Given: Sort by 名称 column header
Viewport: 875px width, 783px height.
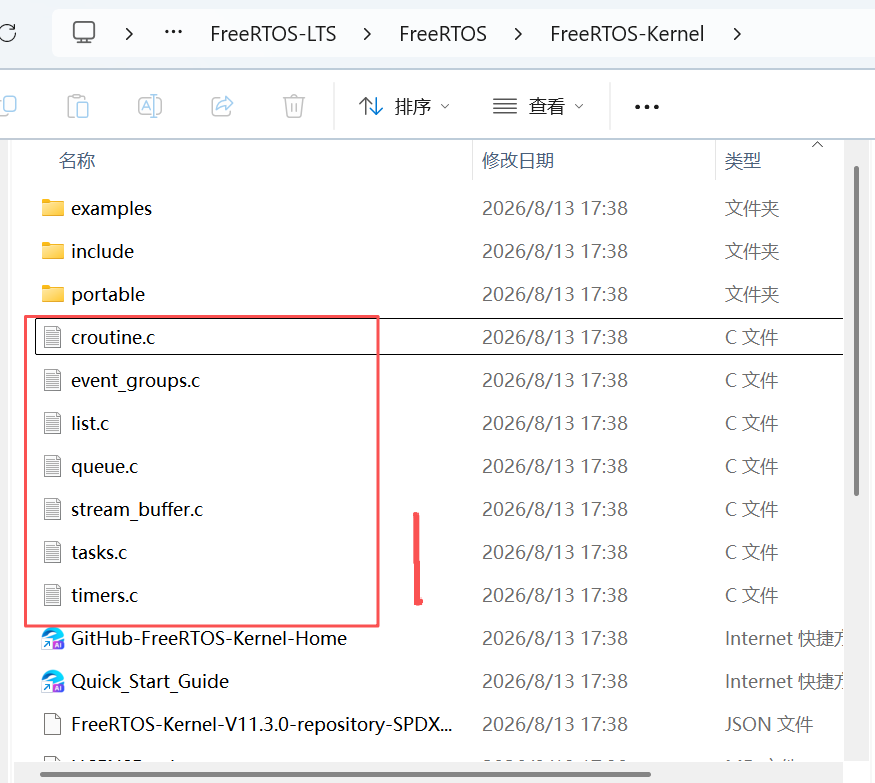Looking at the screenshot, I should pyautogui.click(x=77, y=161).
